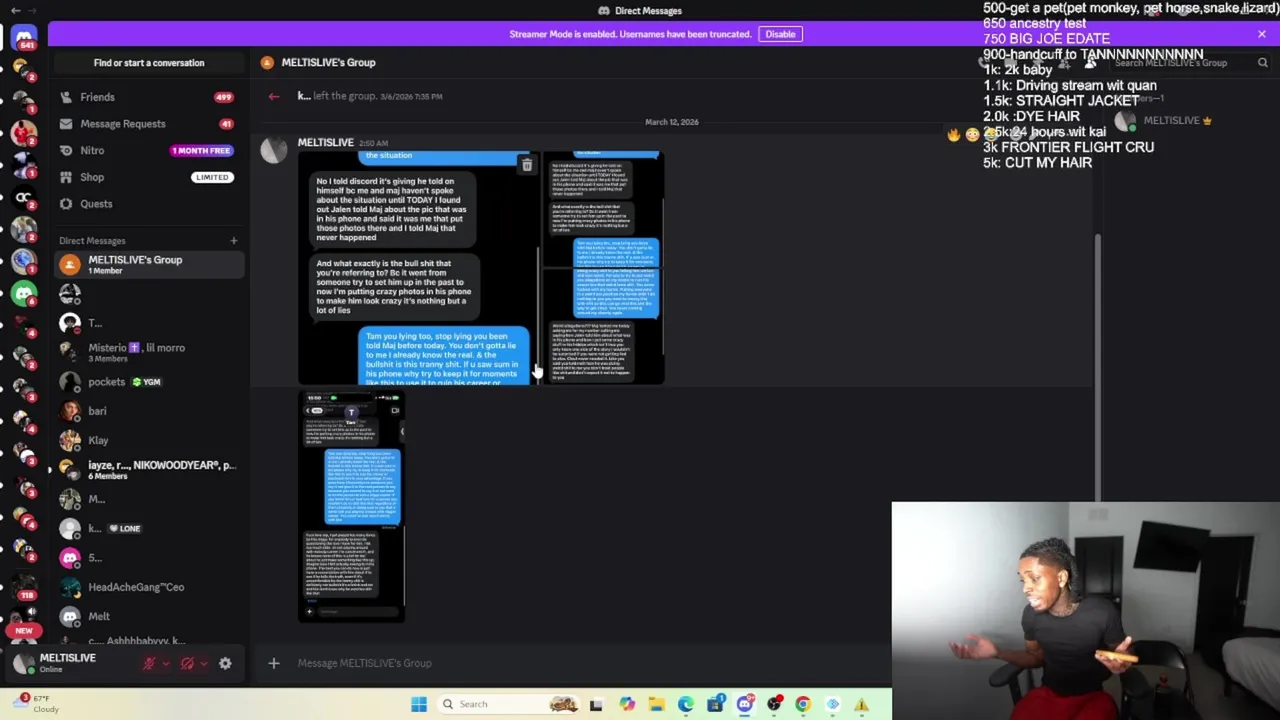The width and height of the screenshot is (1280, 720).
Task: Open the Quests page
Action: click(149, 204)
